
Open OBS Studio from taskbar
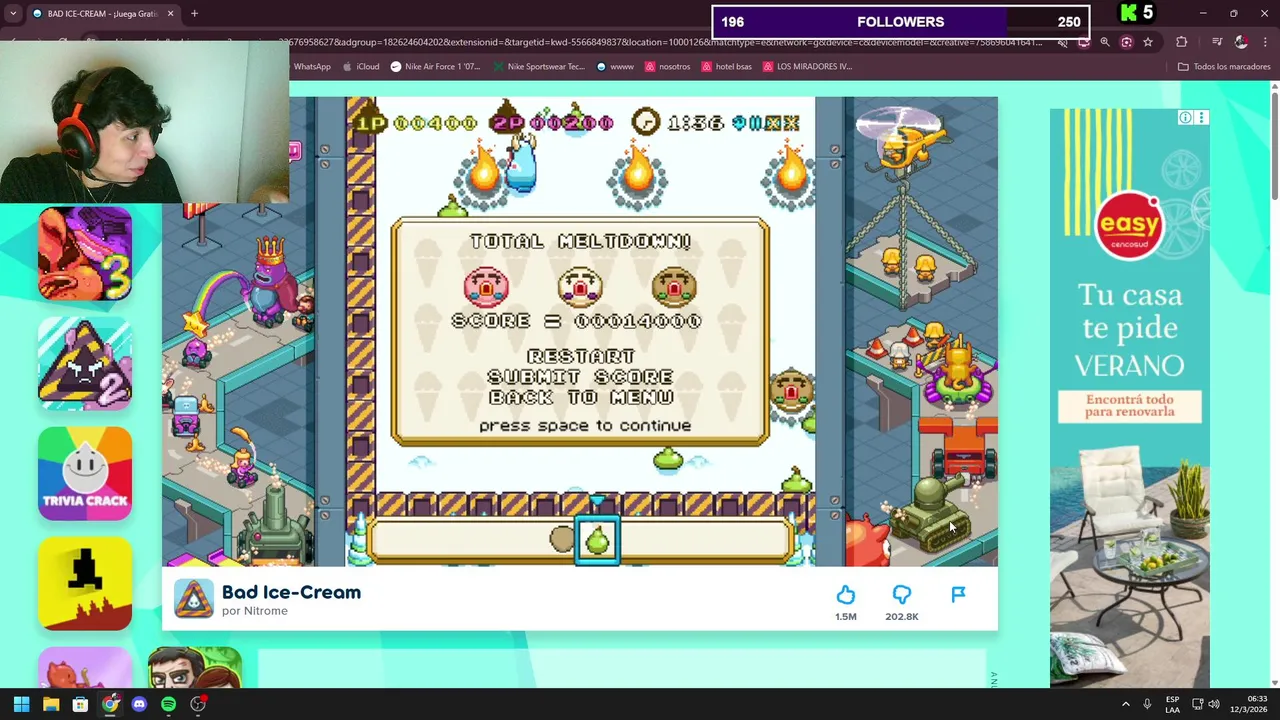198,704
